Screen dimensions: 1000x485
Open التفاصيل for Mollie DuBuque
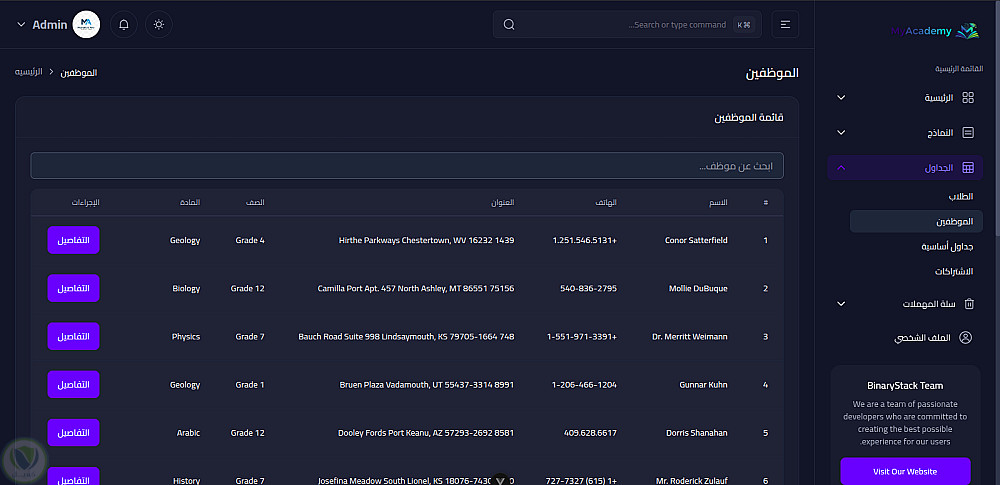(x=73, y=288)
